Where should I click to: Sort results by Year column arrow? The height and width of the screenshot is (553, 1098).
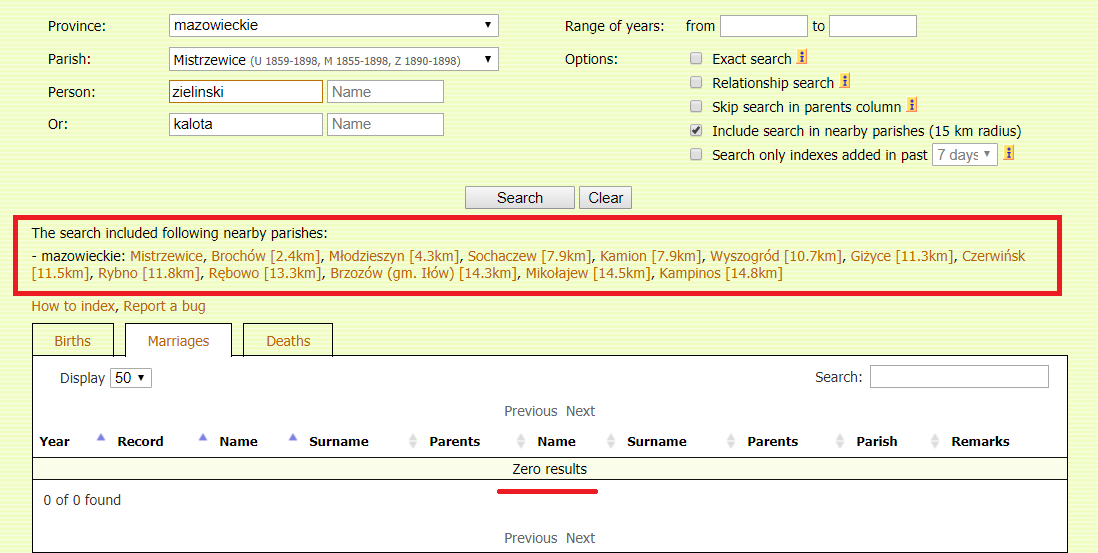click(100, 438)
